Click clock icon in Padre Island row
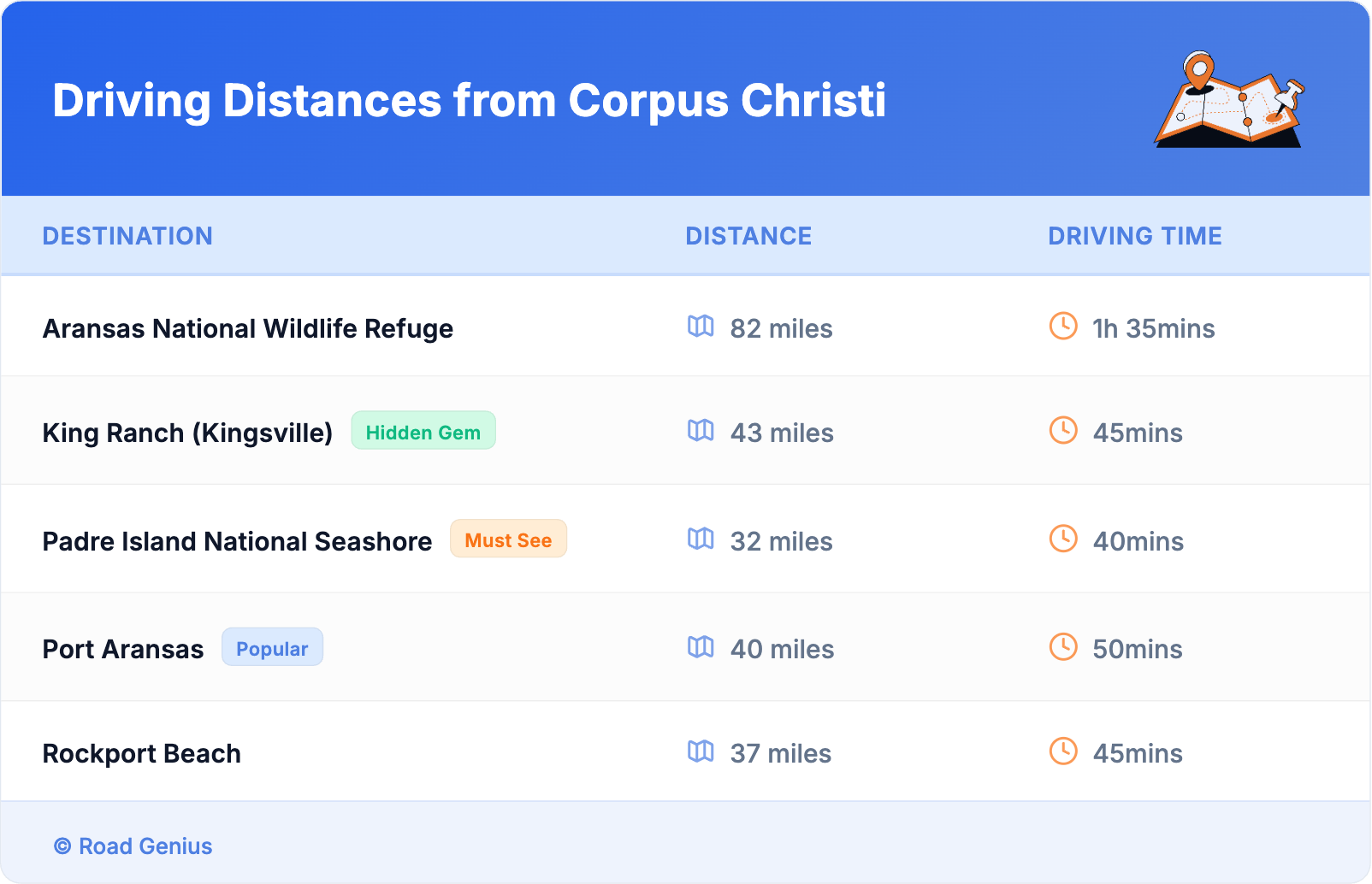The height and width of the screenshot is (884, 1372). tap(1063, 539)
